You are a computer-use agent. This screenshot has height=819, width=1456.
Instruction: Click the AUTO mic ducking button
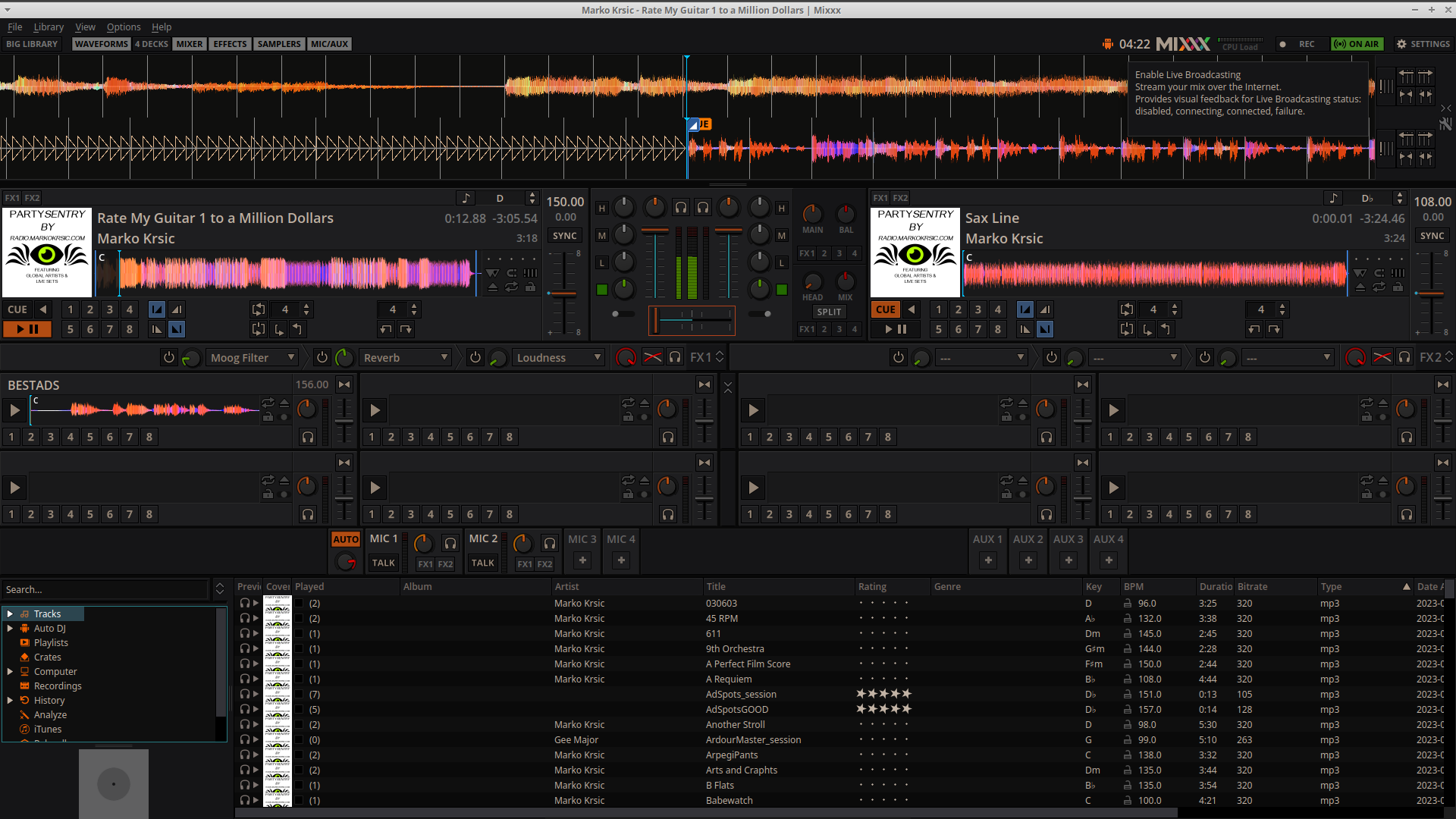pos(346,539)
